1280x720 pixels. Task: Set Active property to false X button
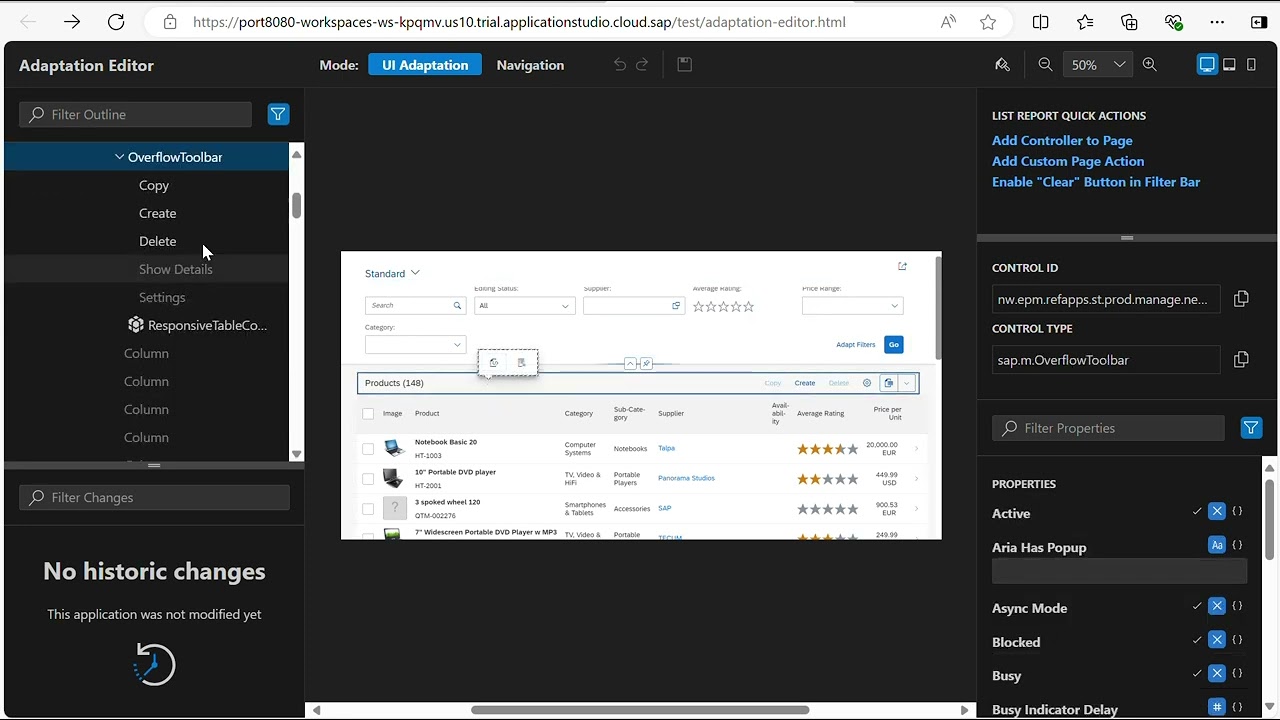coord(1217,512)
